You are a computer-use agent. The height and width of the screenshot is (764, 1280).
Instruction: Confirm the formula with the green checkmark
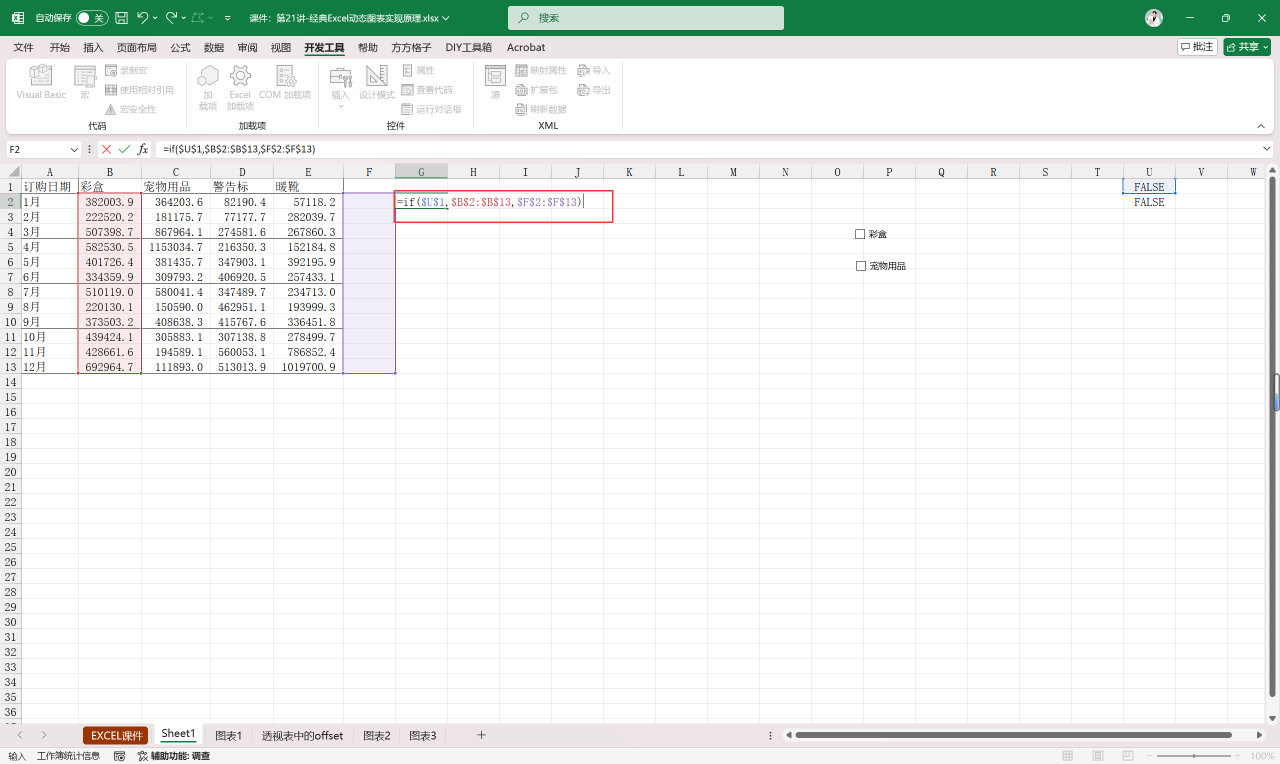tap(124, 149)
